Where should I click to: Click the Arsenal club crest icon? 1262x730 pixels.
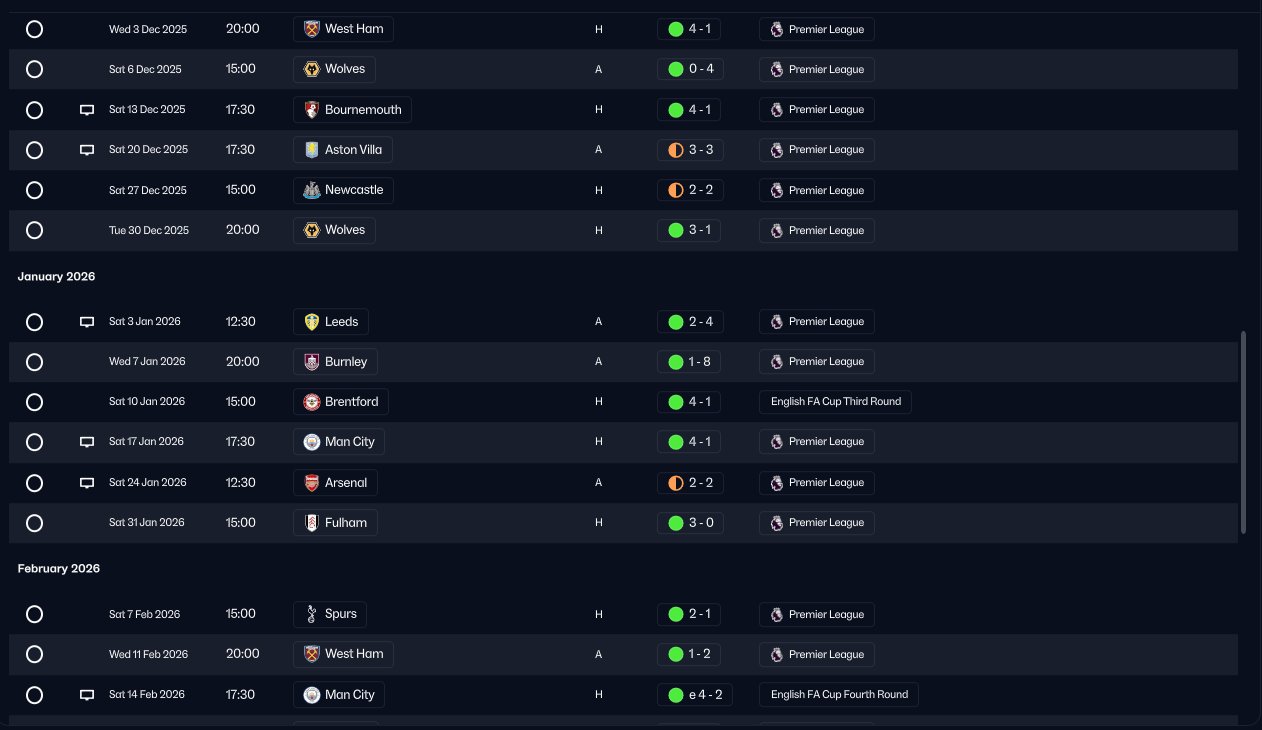click(311, 483)
